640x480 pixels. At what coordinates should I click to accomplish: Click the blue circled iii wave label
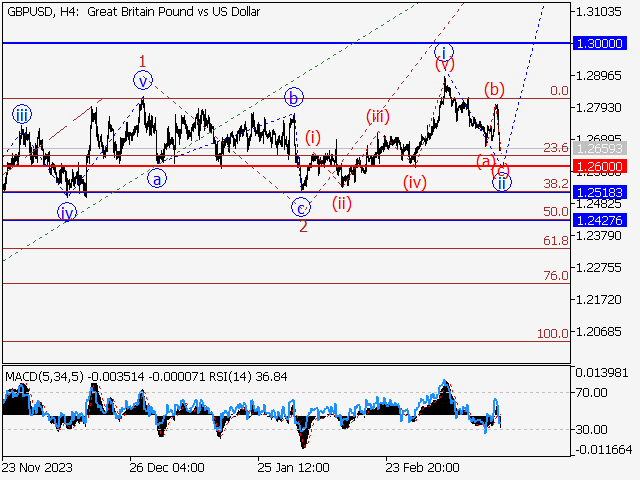pos(22,115)
